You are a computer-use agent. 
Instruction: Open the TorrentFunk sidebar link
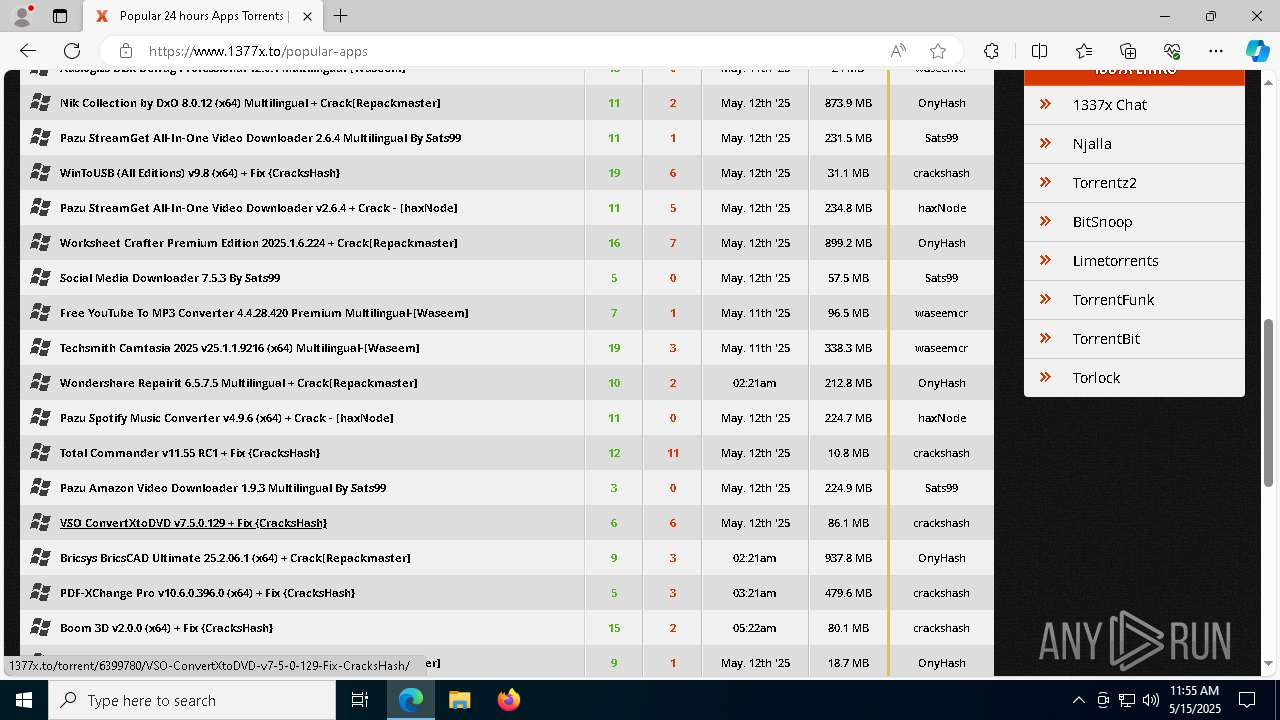click(x=1113, y=299)
